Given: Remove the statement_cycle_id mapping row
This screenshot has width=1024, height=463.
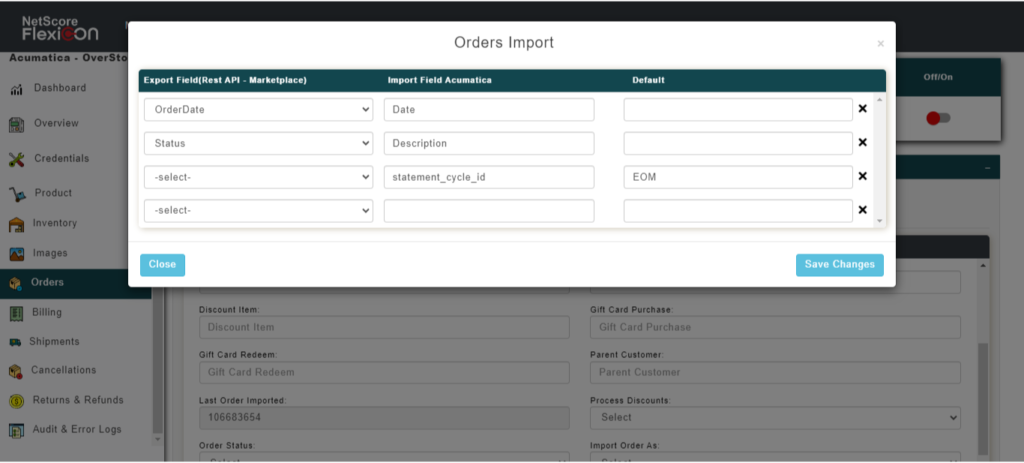Looking at the screenshot, I should click(862, 177).
